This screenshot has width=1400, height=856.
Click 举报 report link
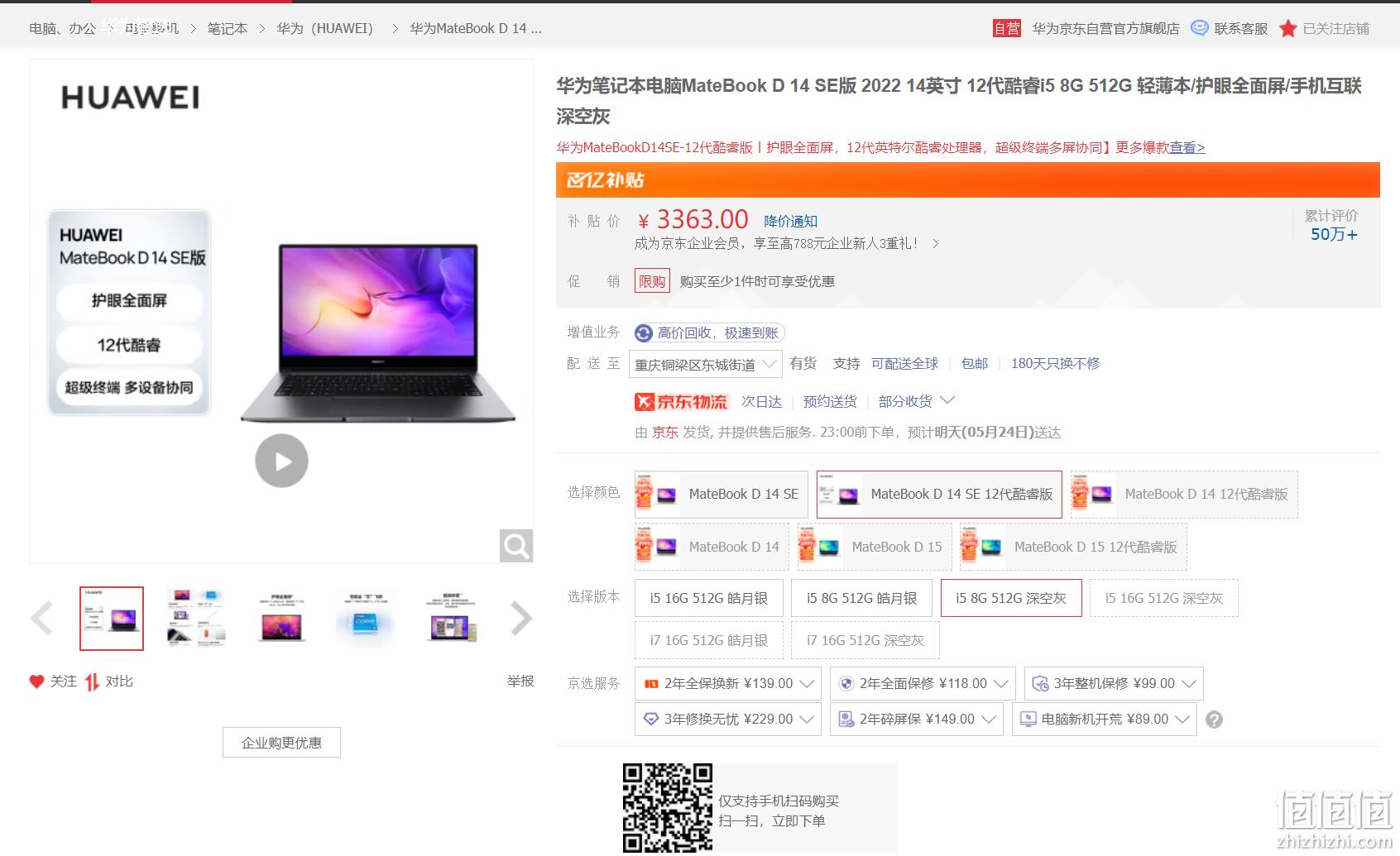(520, 681)
